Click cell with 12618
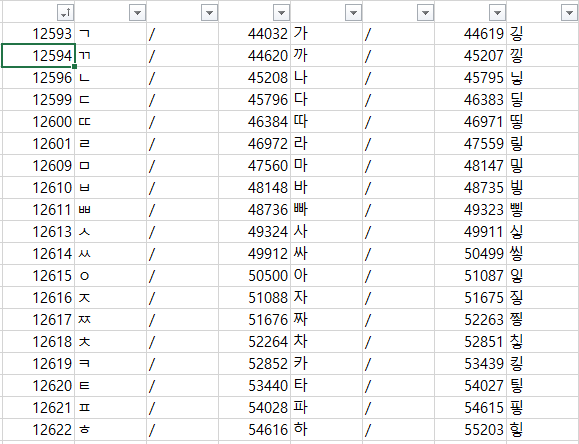Screen dimensions: 579x444 38,342
